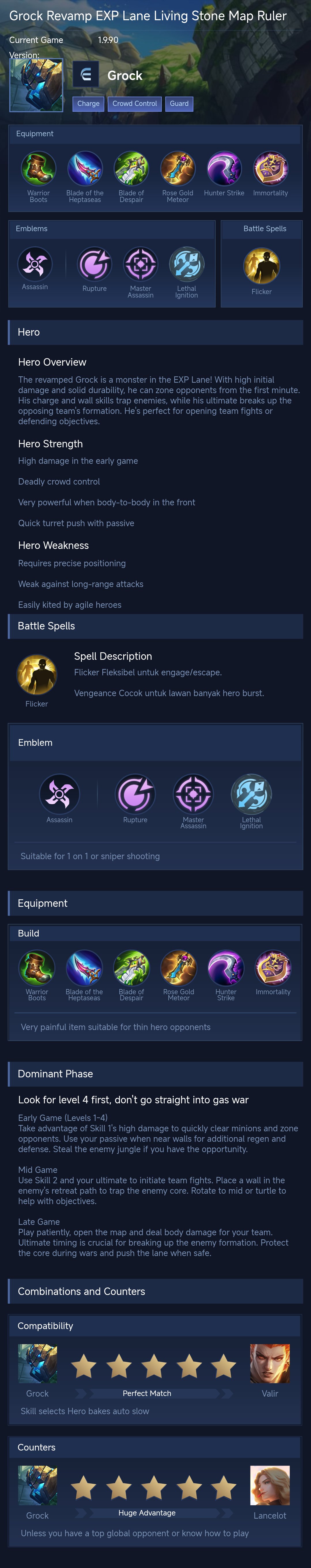Tap the Charge tag
This screenshot has height=1568, width=311.
click(x=88, y=104)
